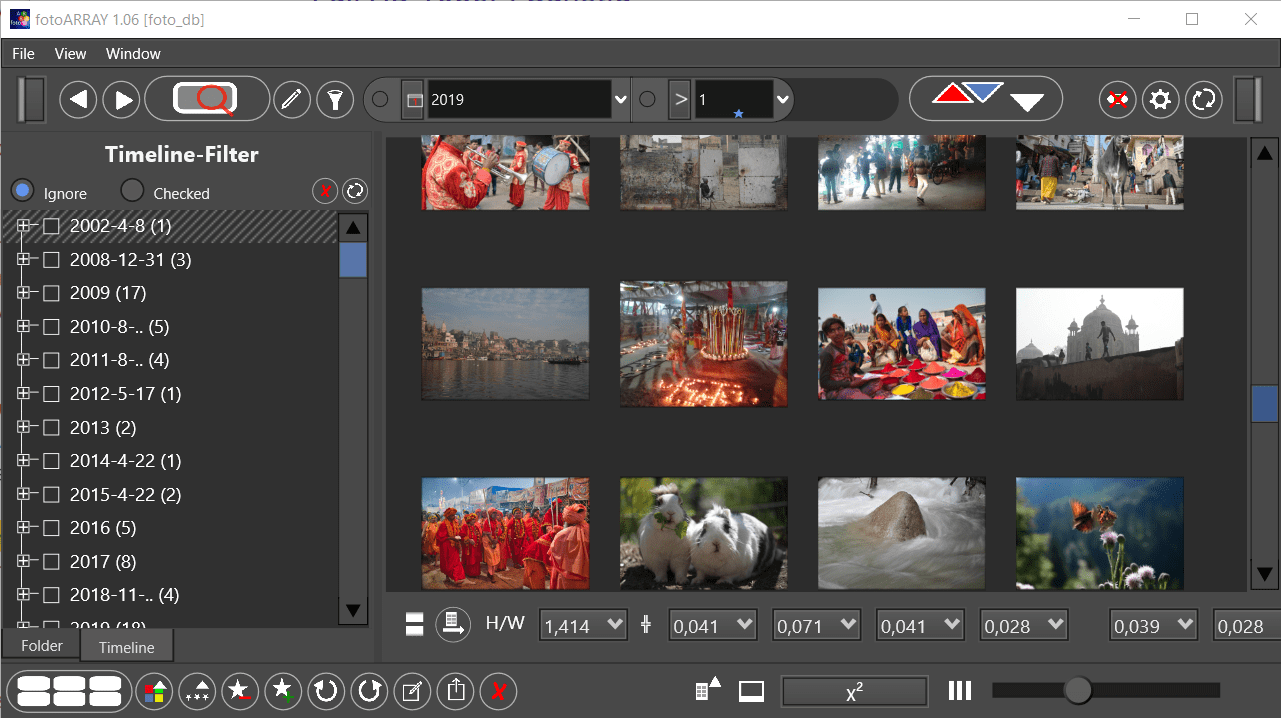Check the 2017 (8) checkbox
Viewport: 1281px width, 718px height.
pyautogui.click(x=51, y=562)
